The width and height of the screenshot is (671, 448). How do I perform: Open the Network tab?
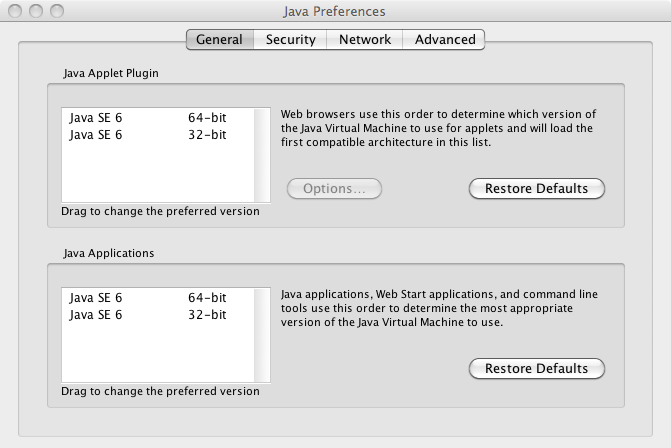point(365,39)
